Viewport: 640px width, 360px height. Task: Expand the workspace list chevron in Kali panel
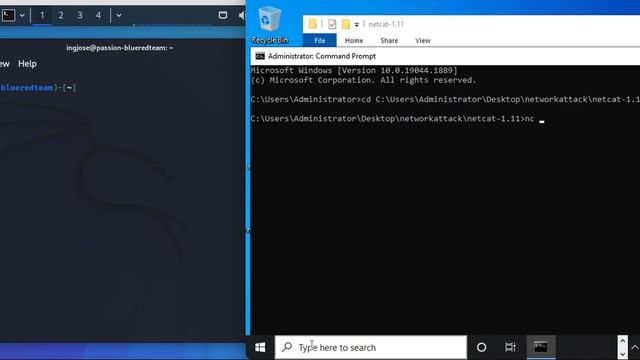[x=118, y=16]
